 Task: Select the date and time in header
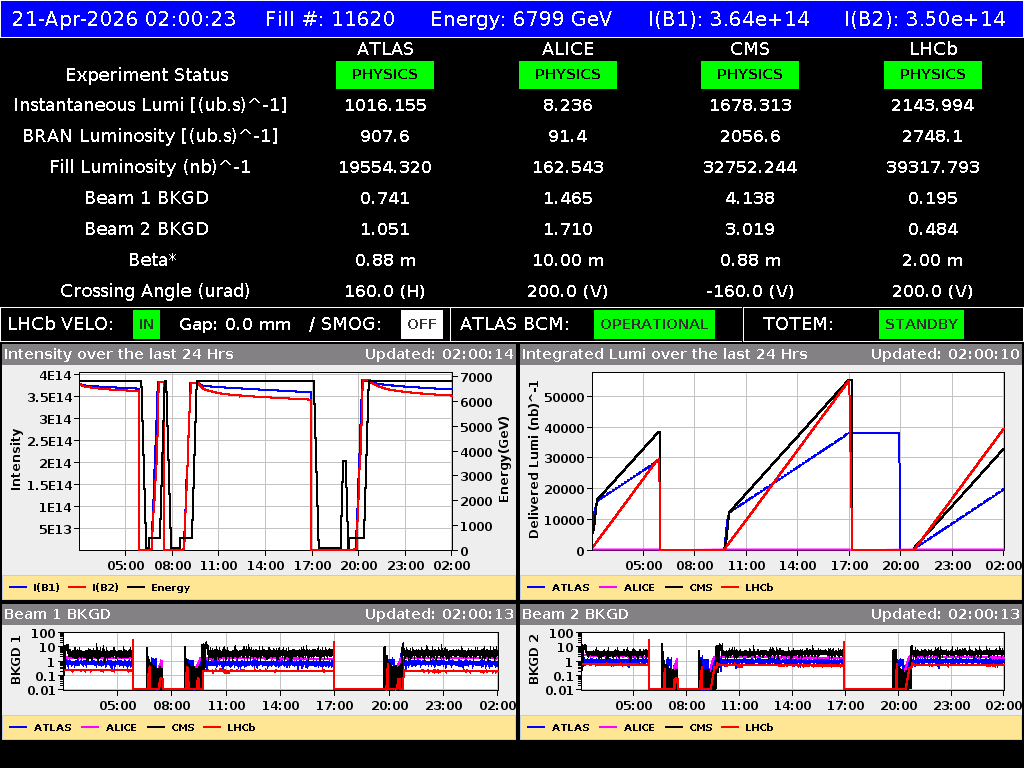124,18
